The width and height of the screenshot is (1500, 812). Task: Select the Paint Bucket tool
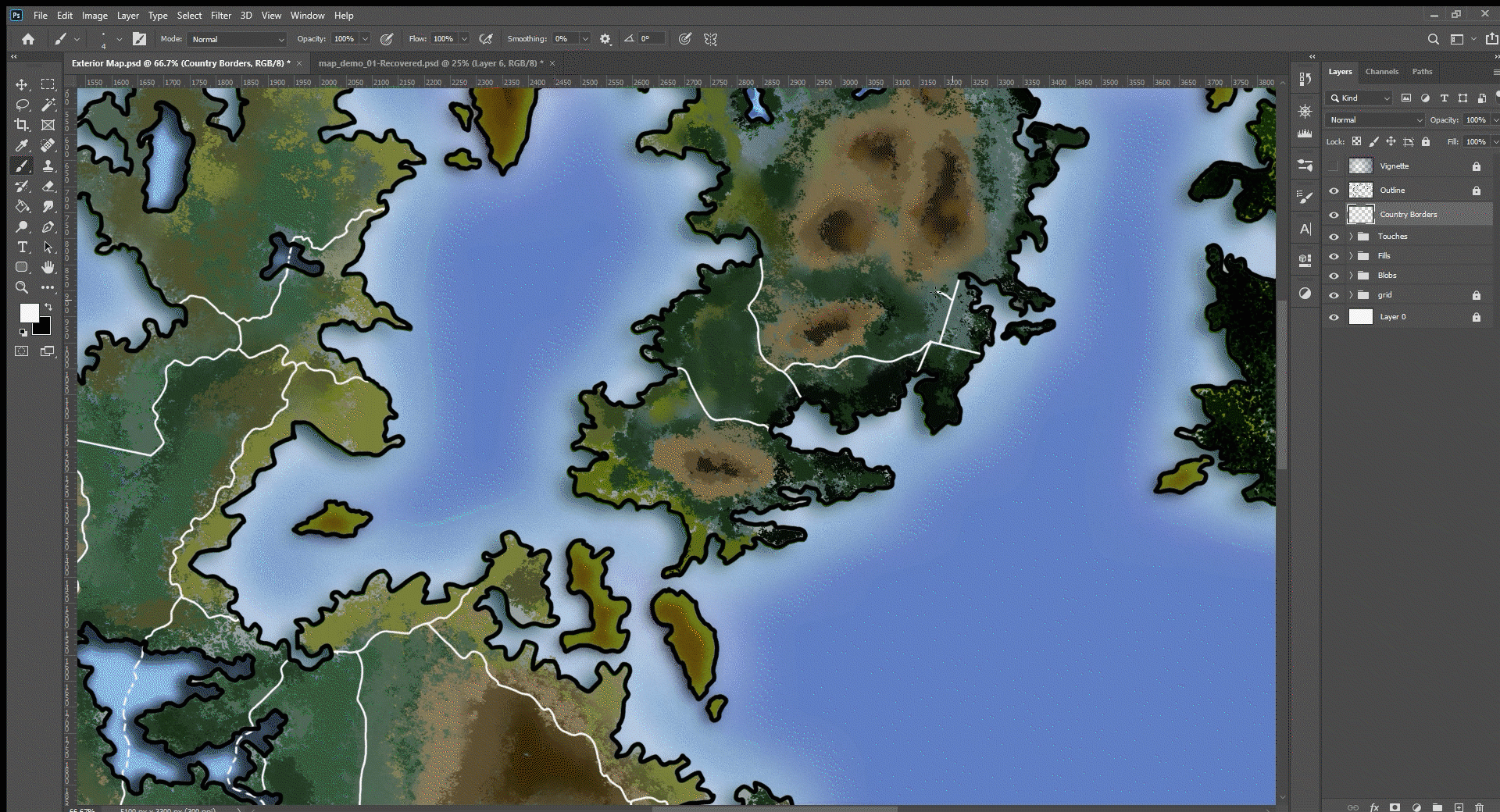pyautogui.click(x=22, y=206)
